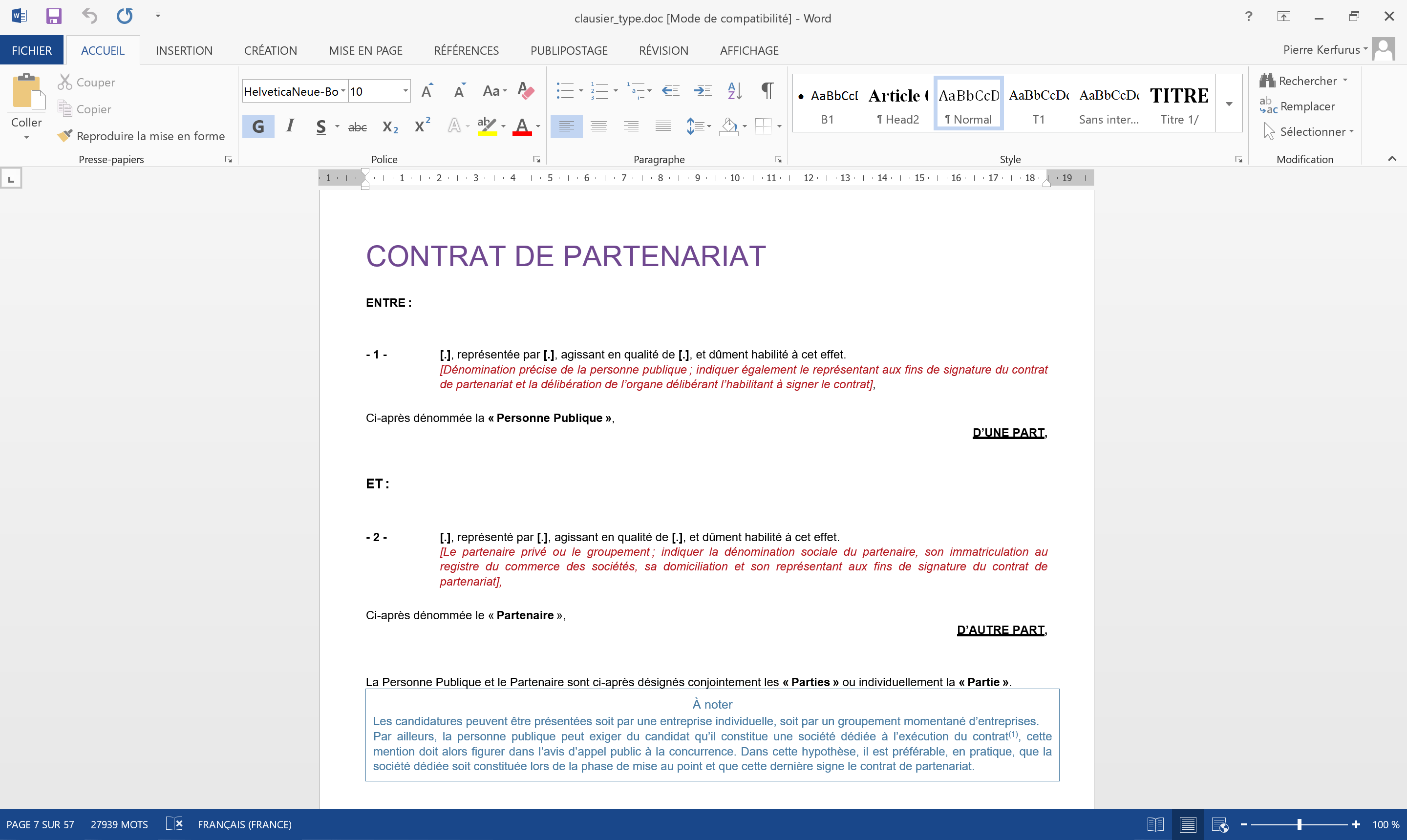1407x840 pixels.
Task: Click the borders icon
Action: coord(763,126)
